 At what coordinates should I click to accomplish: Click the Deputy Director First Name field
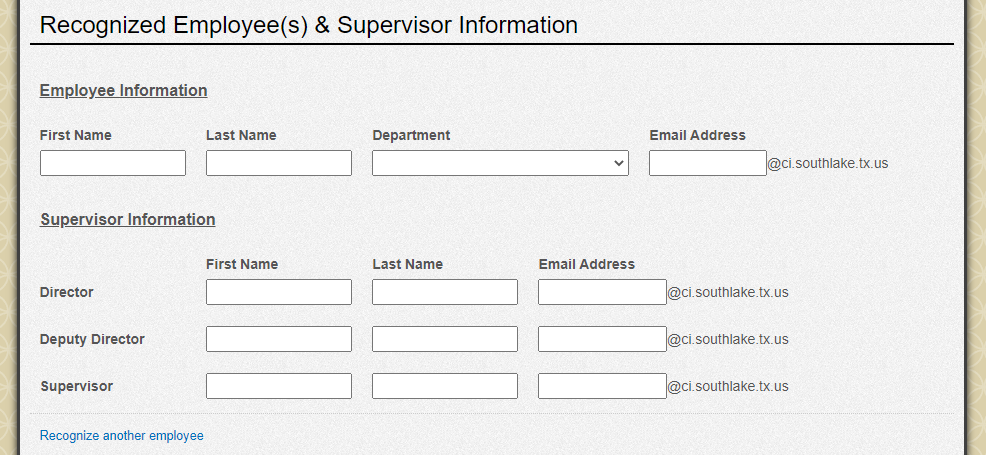click(x=279, y=339)
